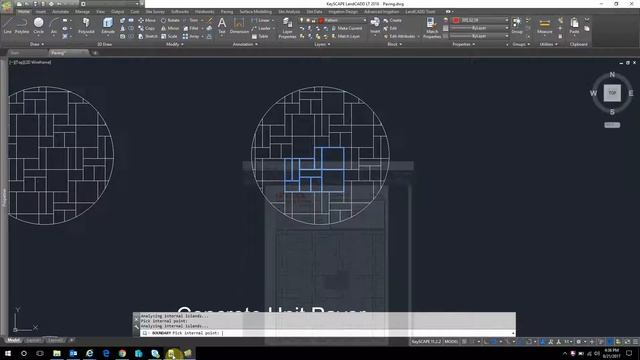The height and width of the screenshot is (360, 640).
Task: Click the Windows Start button
Action: (x=8, y=353)
